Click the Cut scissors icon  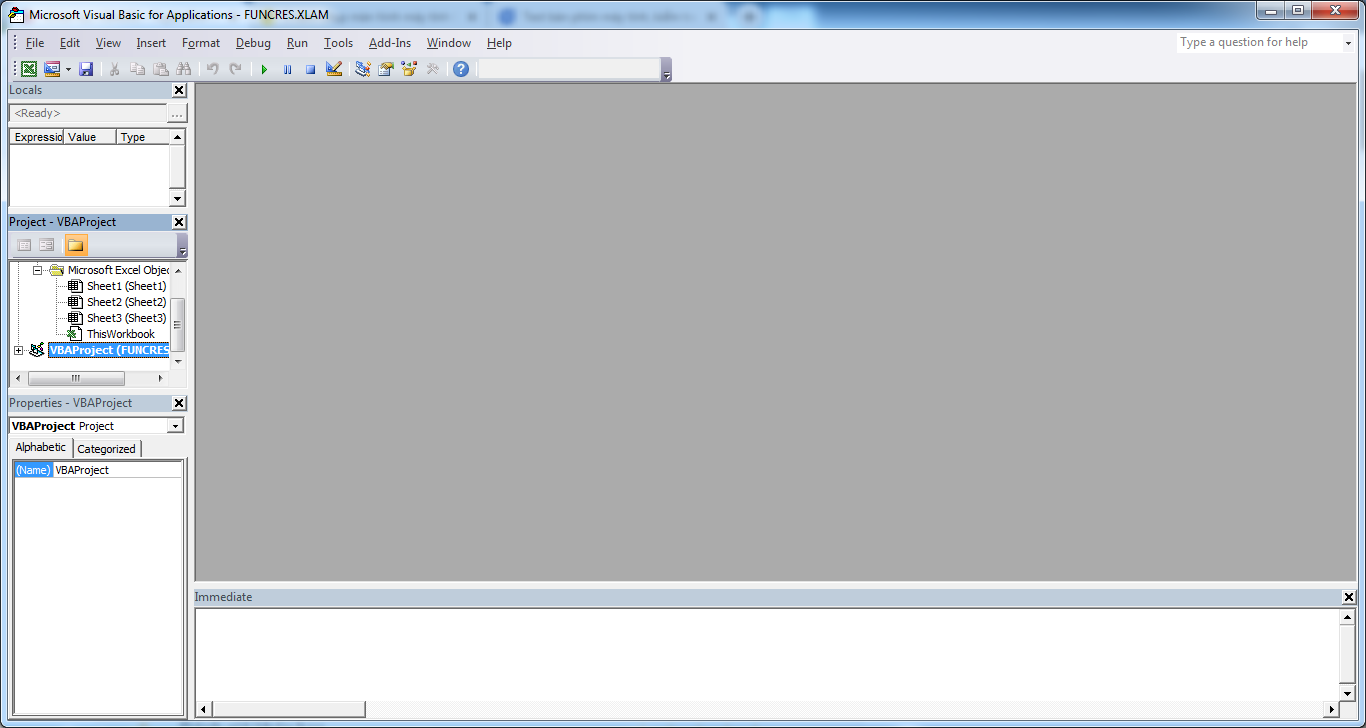point(115,69)
